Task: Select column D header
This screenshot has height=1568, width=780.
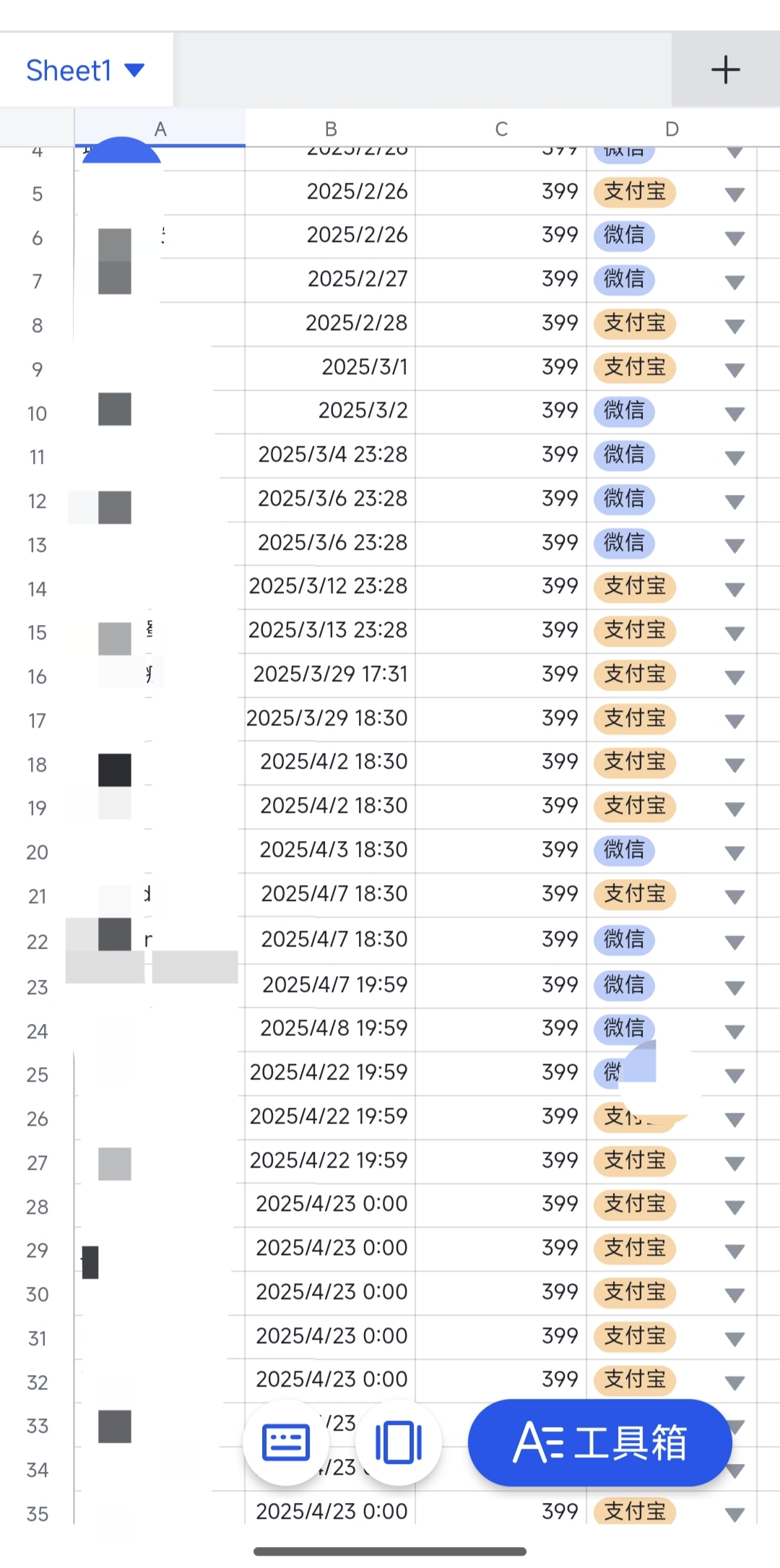Action: point(672,129)
